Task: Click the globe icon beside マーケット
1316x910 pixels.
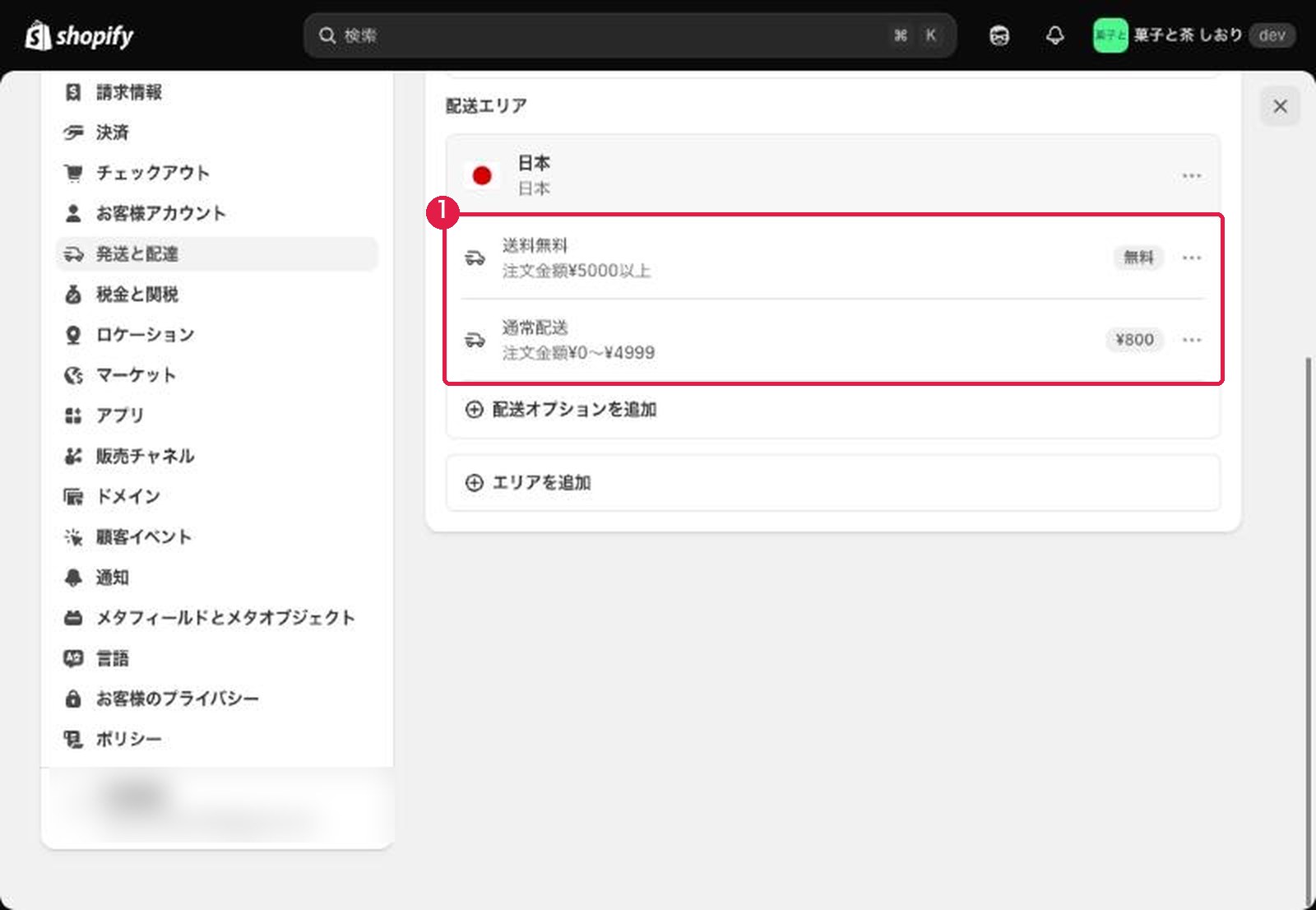Action: pyautogui.click(x=73, y=374)
